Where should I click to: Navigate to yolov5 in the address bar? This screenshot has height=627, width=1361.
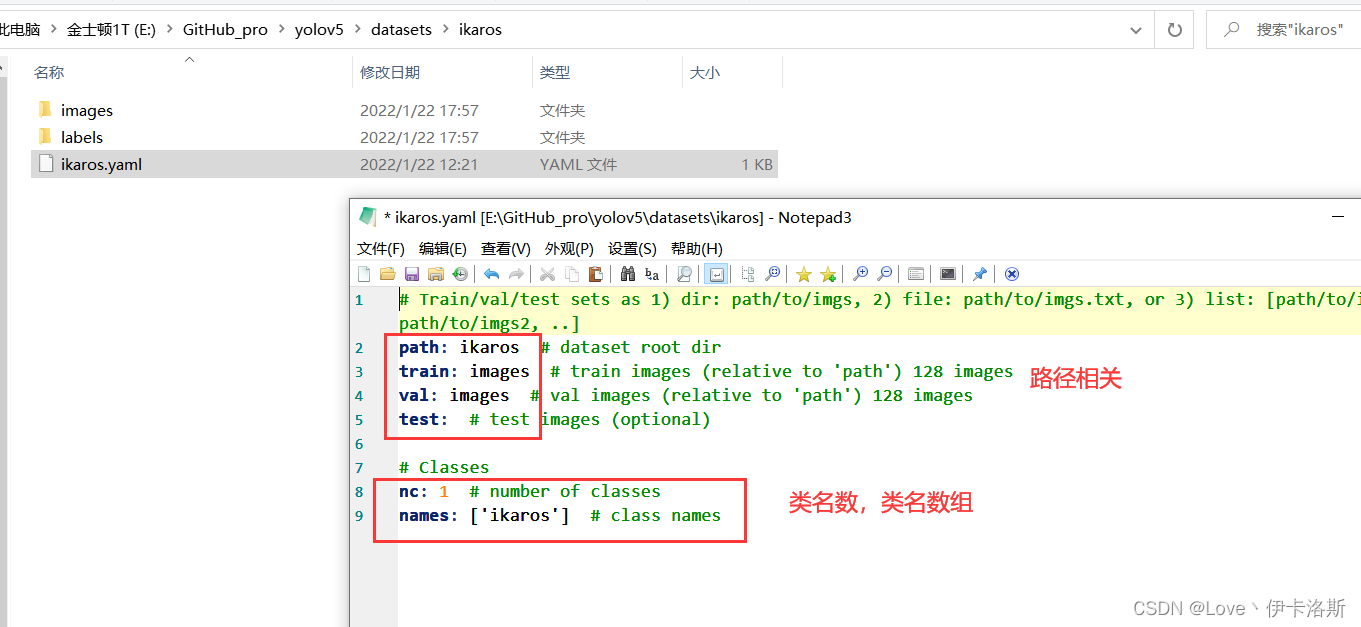(x=319, y=30)
